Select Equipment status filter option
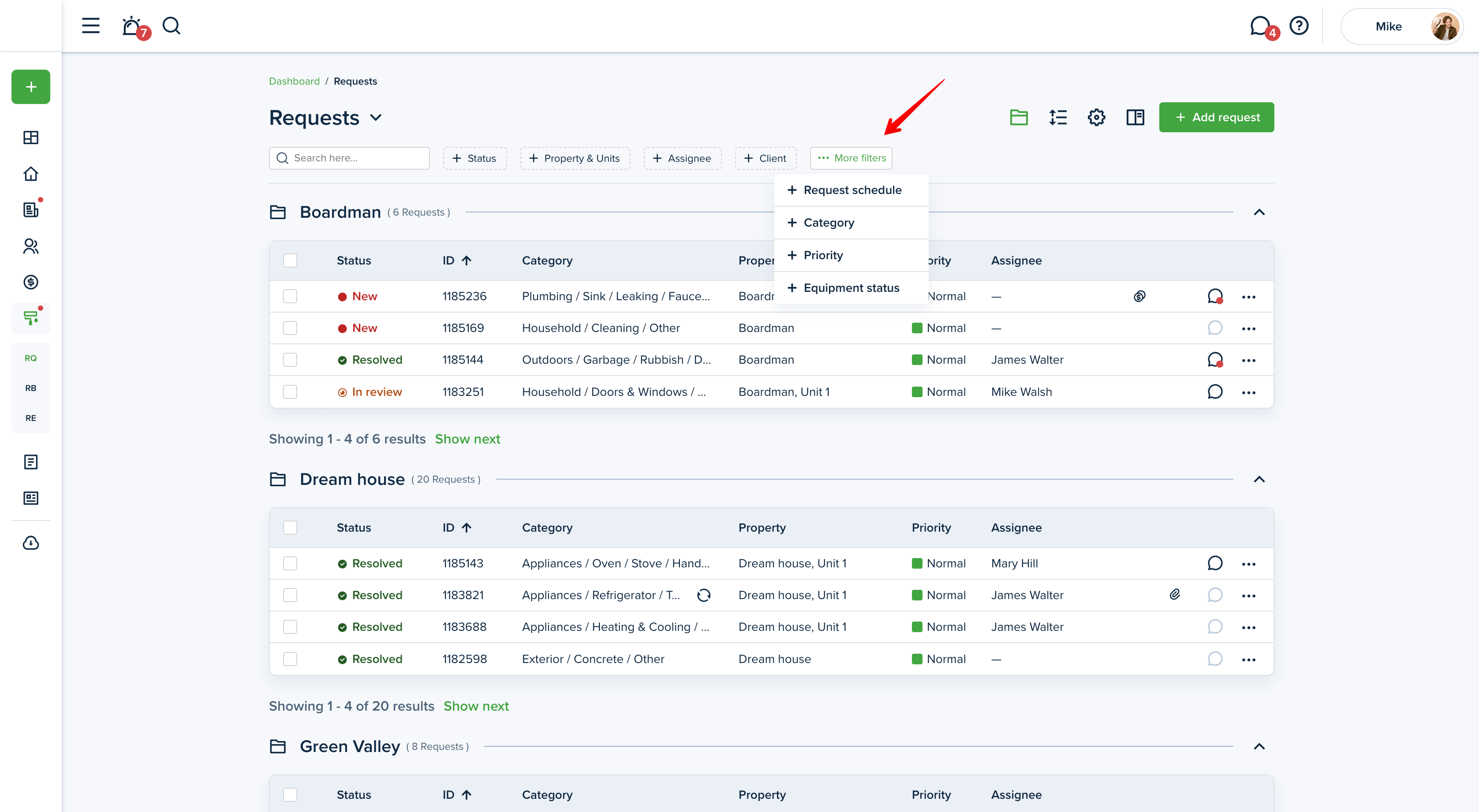This screenshot has height=812, width=1479. pos(851,288)
